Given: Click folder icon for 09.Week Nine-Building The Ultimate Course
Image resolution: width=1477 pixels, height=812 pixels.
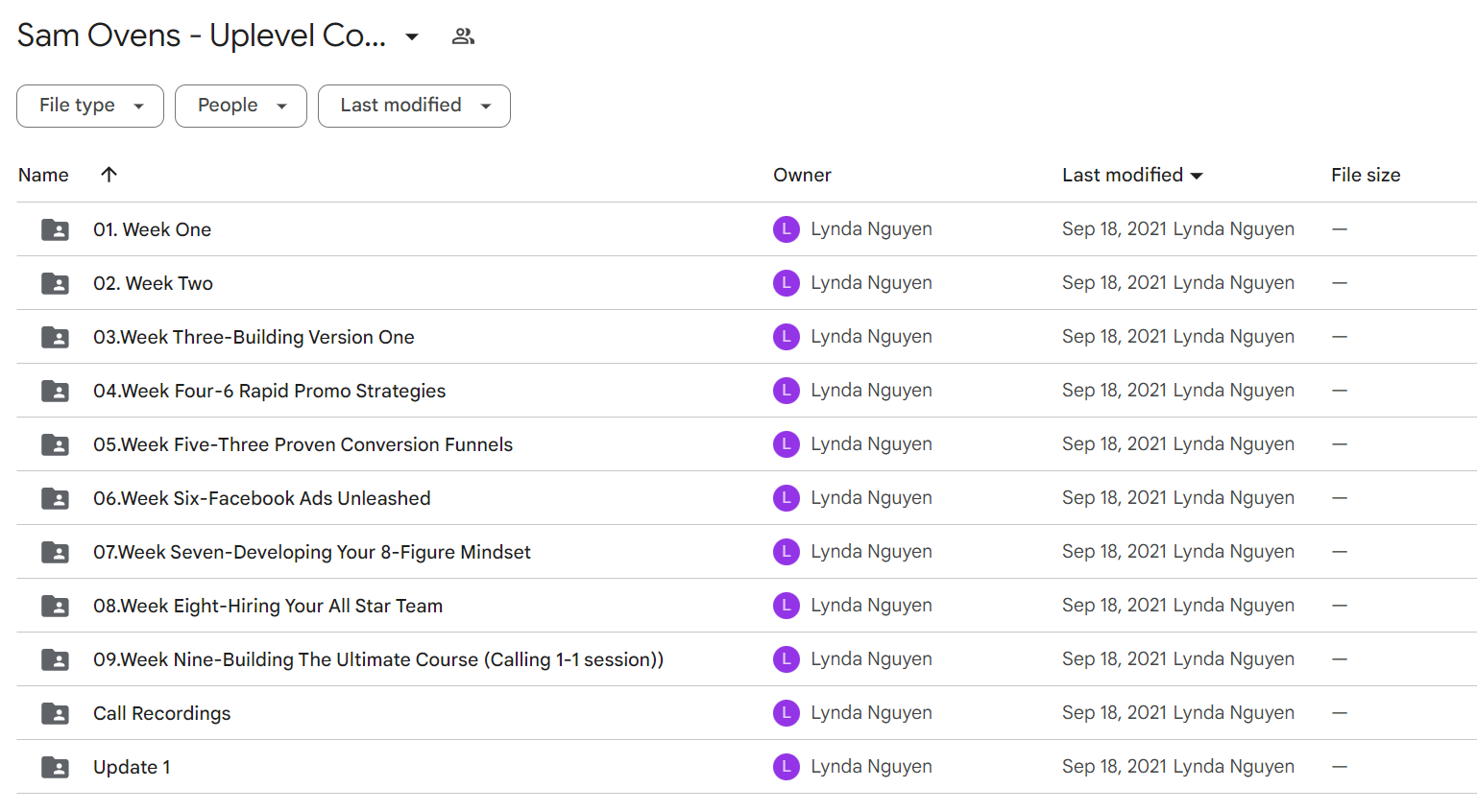Looking at the screenshot, I should (55, 659).
